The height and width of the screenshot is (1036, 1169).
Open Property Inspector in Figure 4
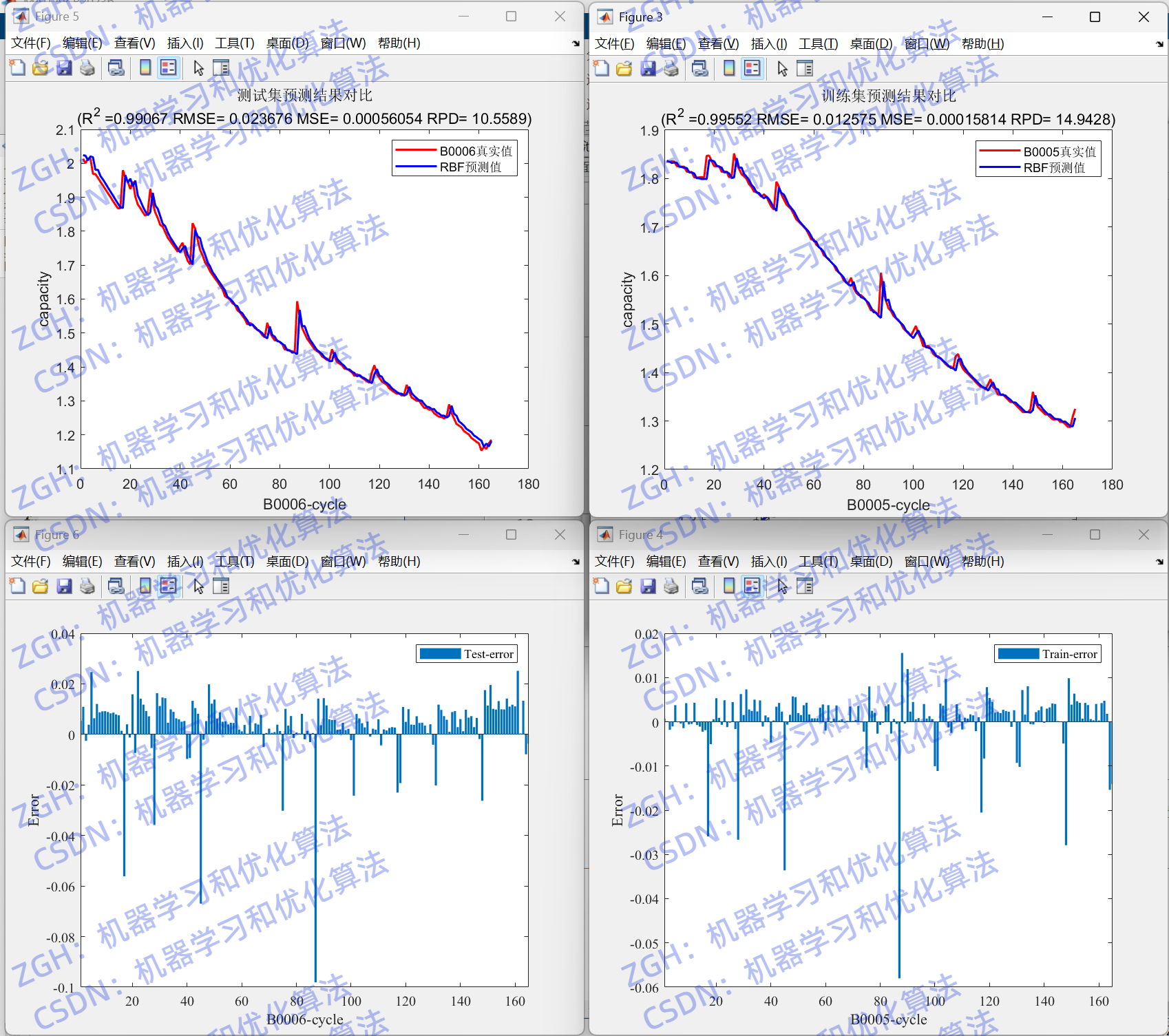805,586
